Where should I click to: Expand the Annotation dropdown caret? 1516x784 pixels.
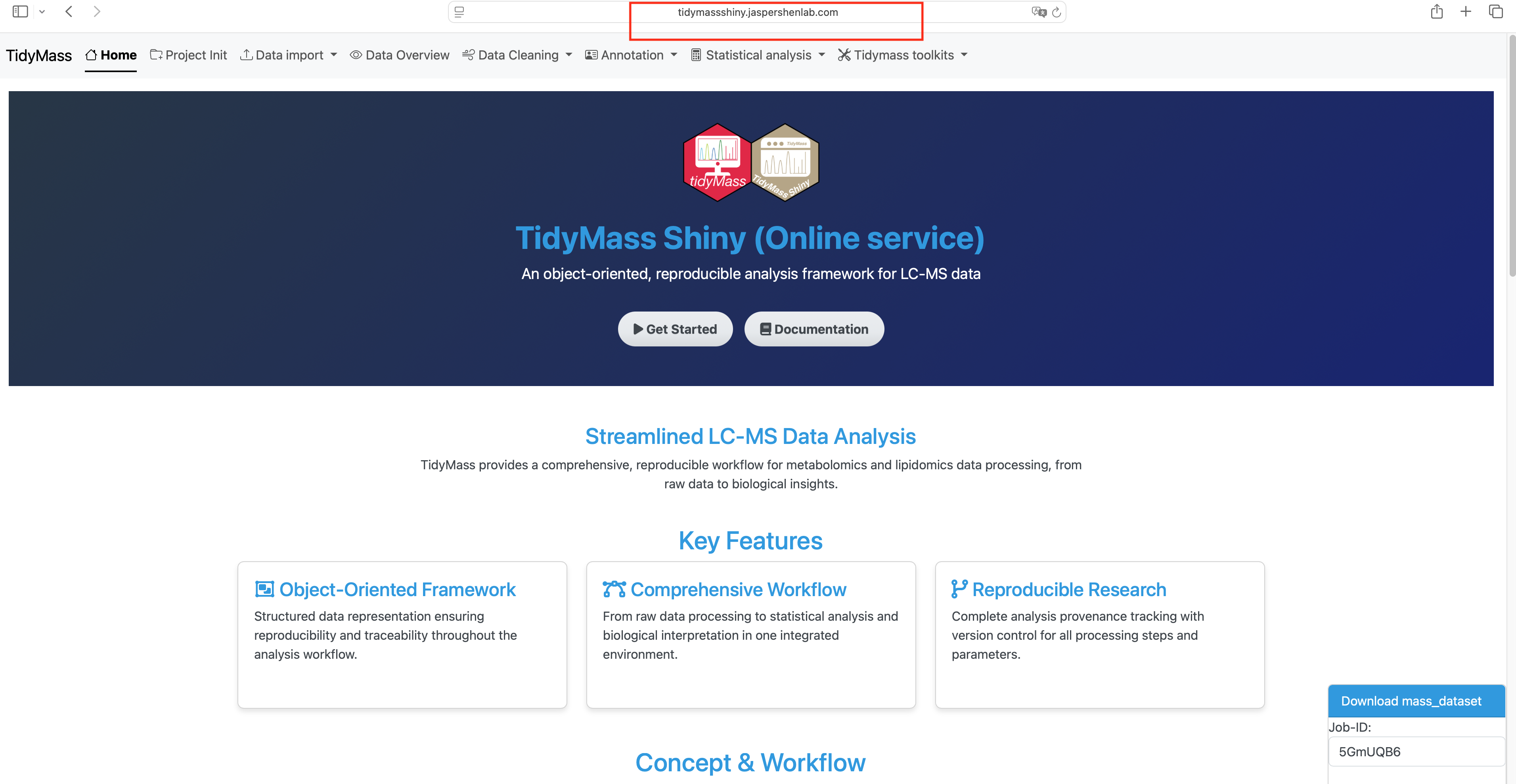(674, 55)
